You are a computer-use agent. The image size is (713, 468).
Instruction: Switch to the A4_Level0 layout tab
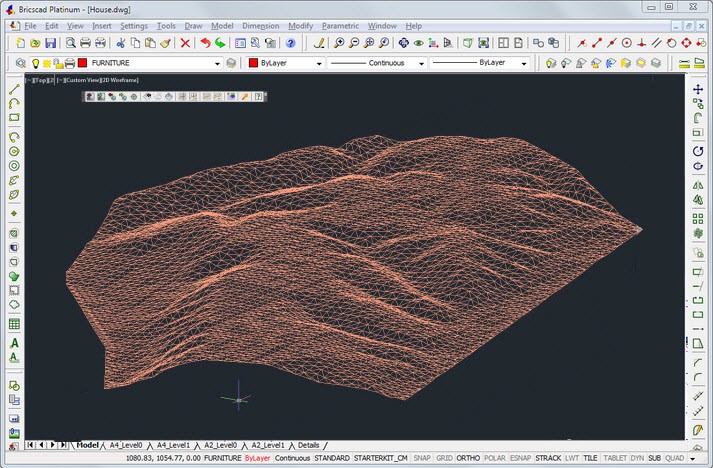pyautogui.click(x=125, y=444)
